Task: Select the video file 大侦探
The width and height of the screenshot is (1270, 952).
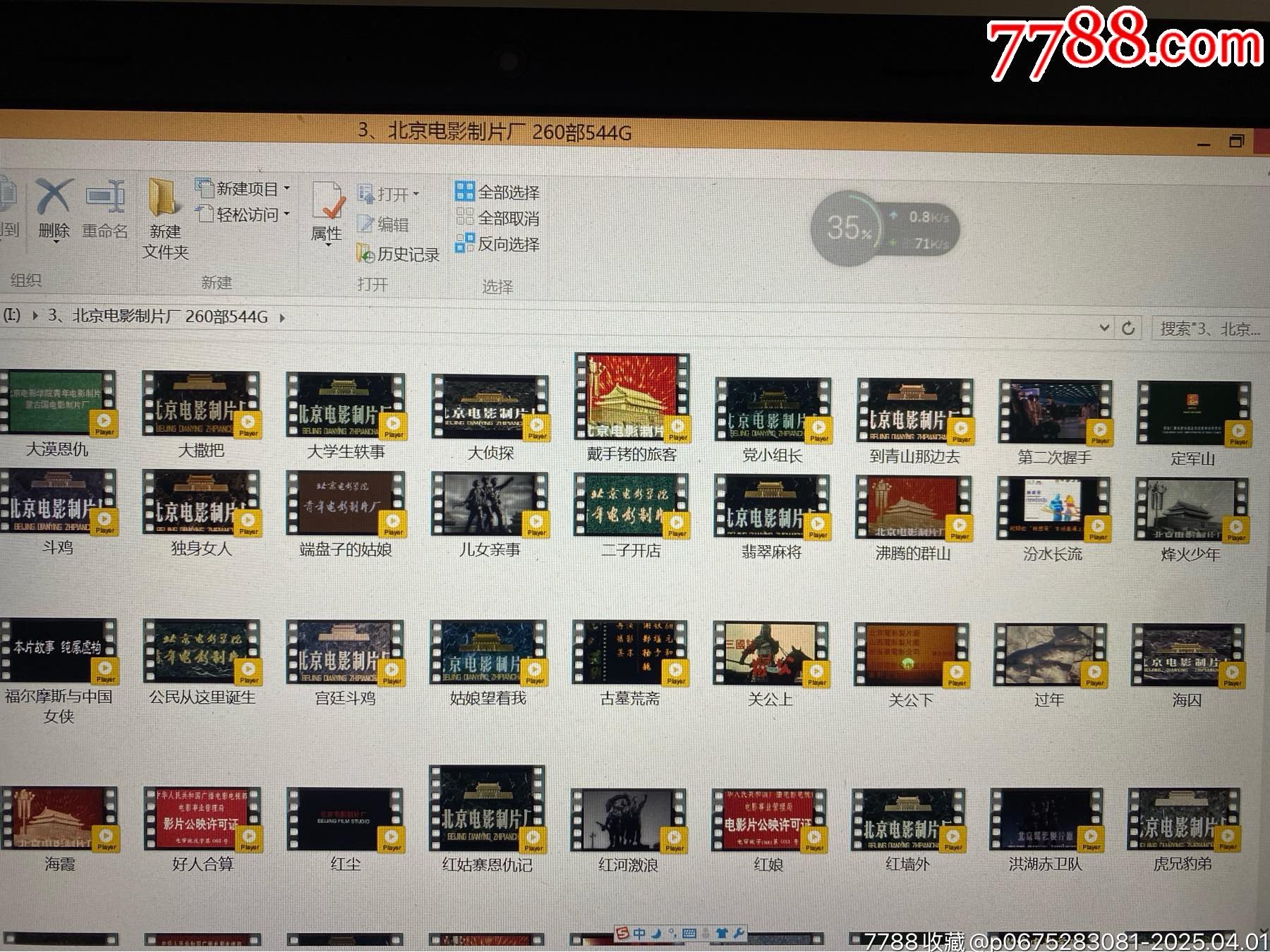Action: (x=490, y=418)
